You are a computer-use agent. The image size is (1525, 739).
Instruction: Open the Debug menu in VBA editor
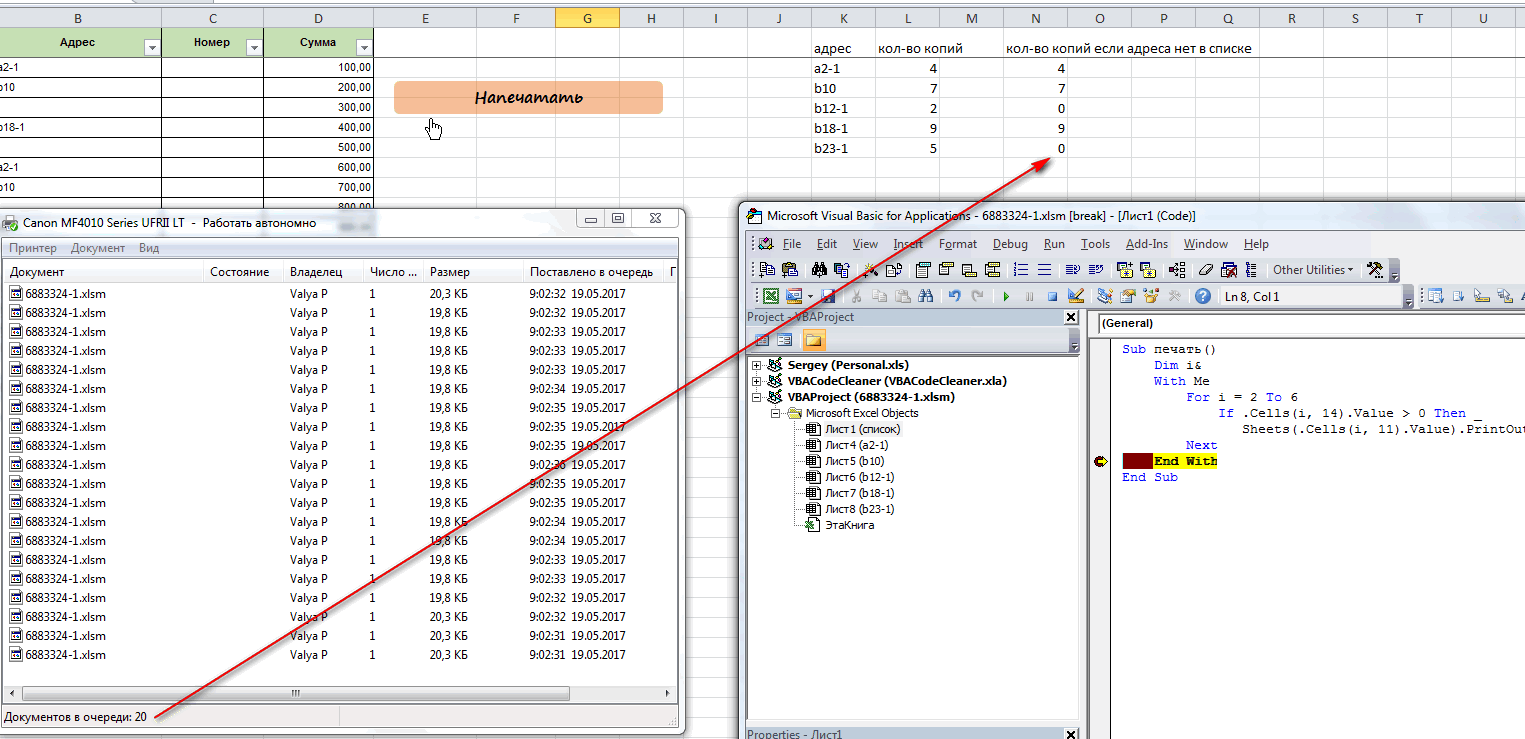coord(1010,244)
